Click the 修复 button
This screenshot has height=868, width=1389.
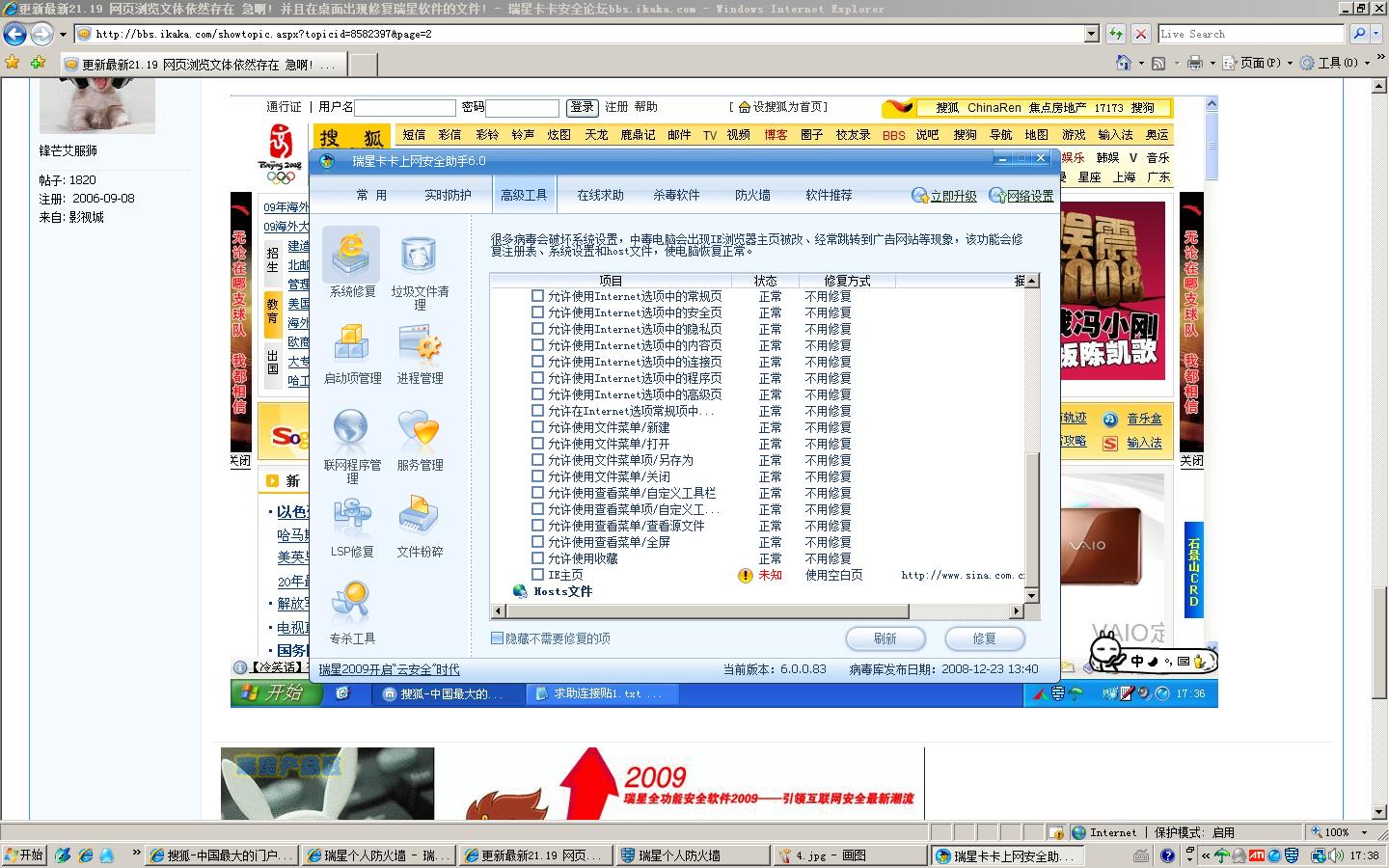(985, 638)
